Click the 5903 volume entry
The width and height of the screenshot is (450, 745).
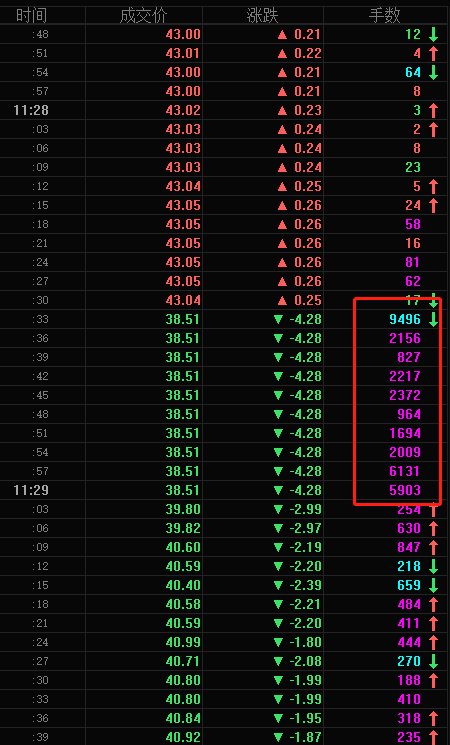405,490
